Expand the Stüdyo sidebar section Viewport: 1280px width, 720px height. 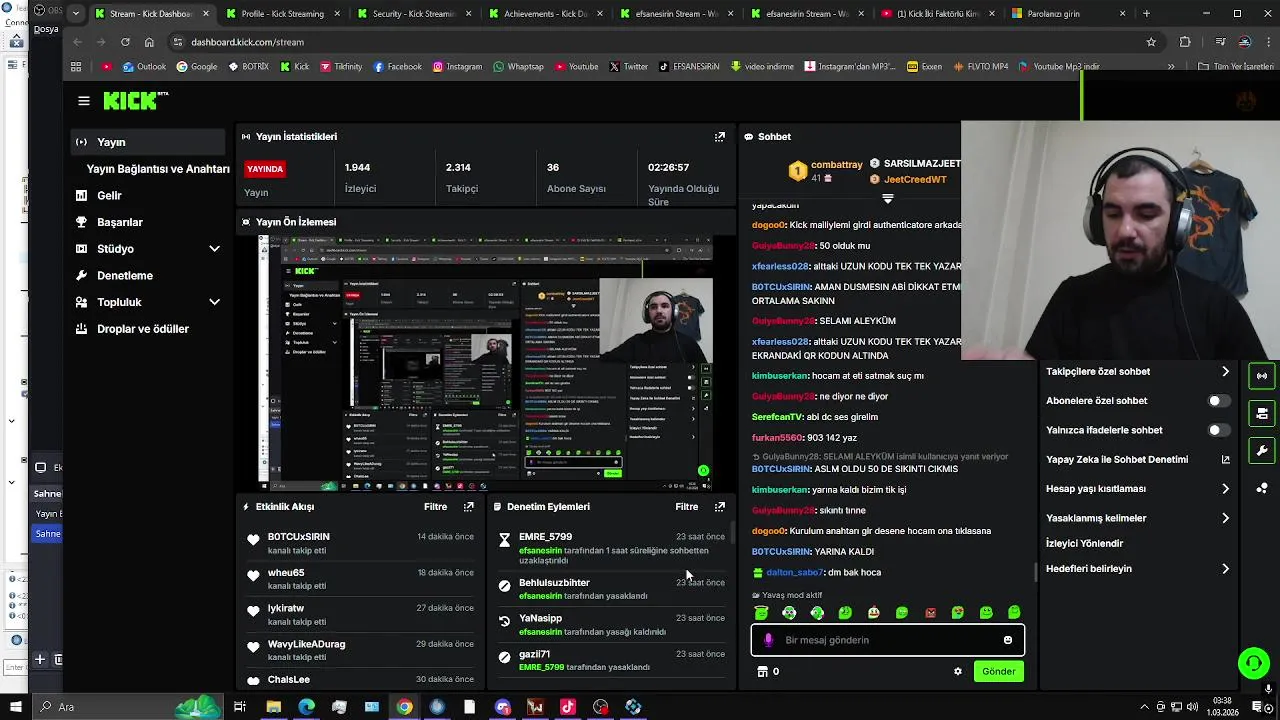(214, 249)
